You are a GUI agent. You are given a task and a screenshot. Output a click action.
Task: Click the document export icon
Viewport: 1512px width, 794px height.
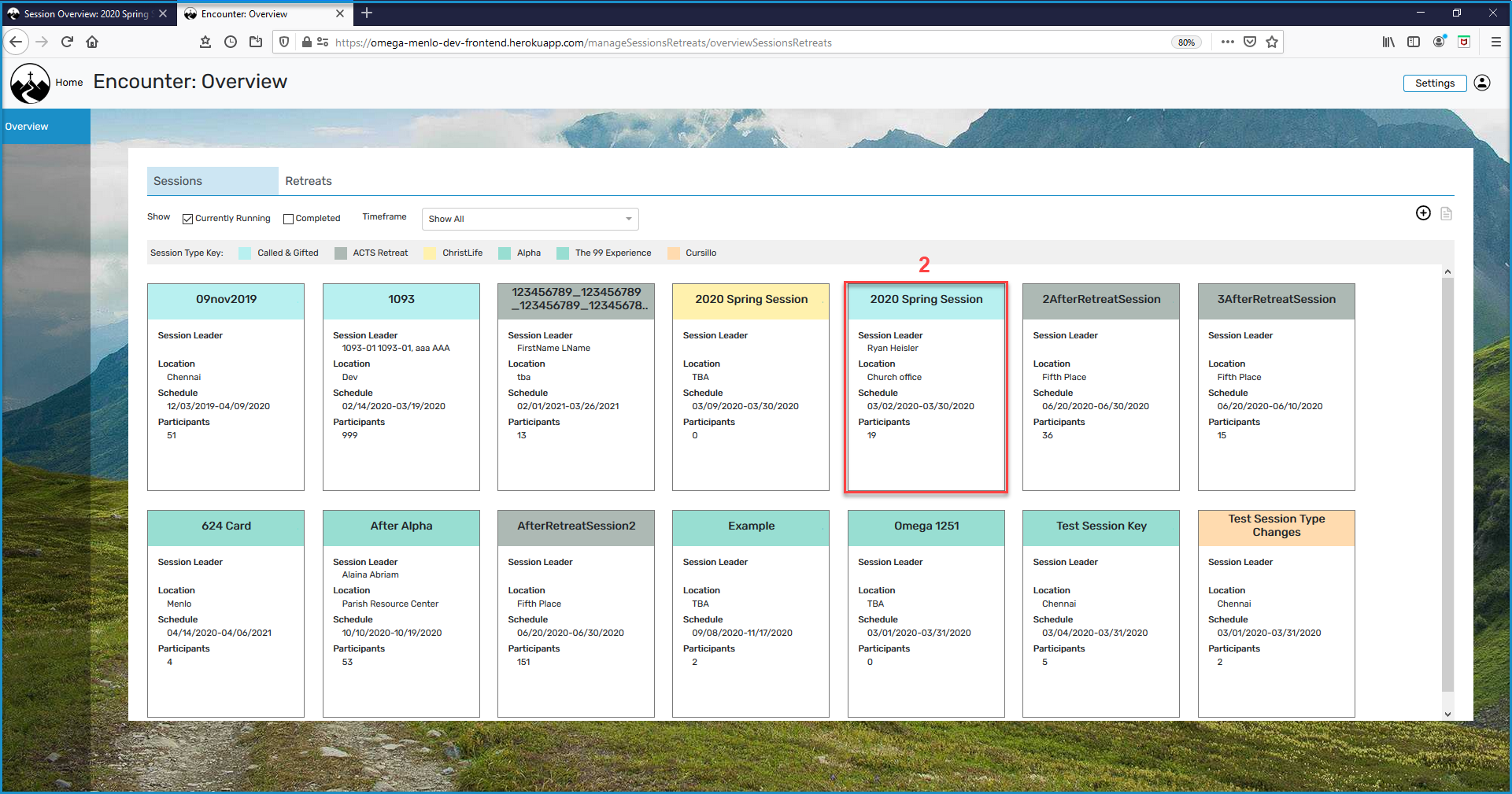[x=1446, y=213]
